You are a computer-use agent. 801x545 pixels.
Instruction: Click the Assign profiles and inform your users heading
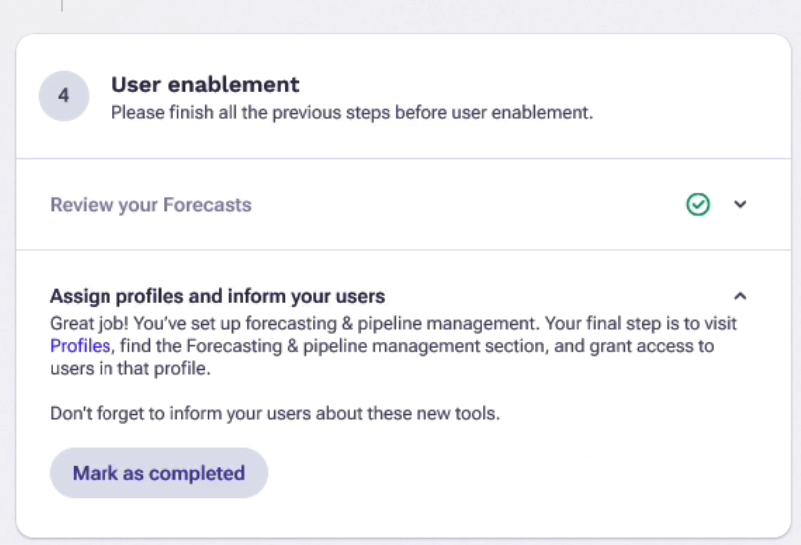(217, 296)
